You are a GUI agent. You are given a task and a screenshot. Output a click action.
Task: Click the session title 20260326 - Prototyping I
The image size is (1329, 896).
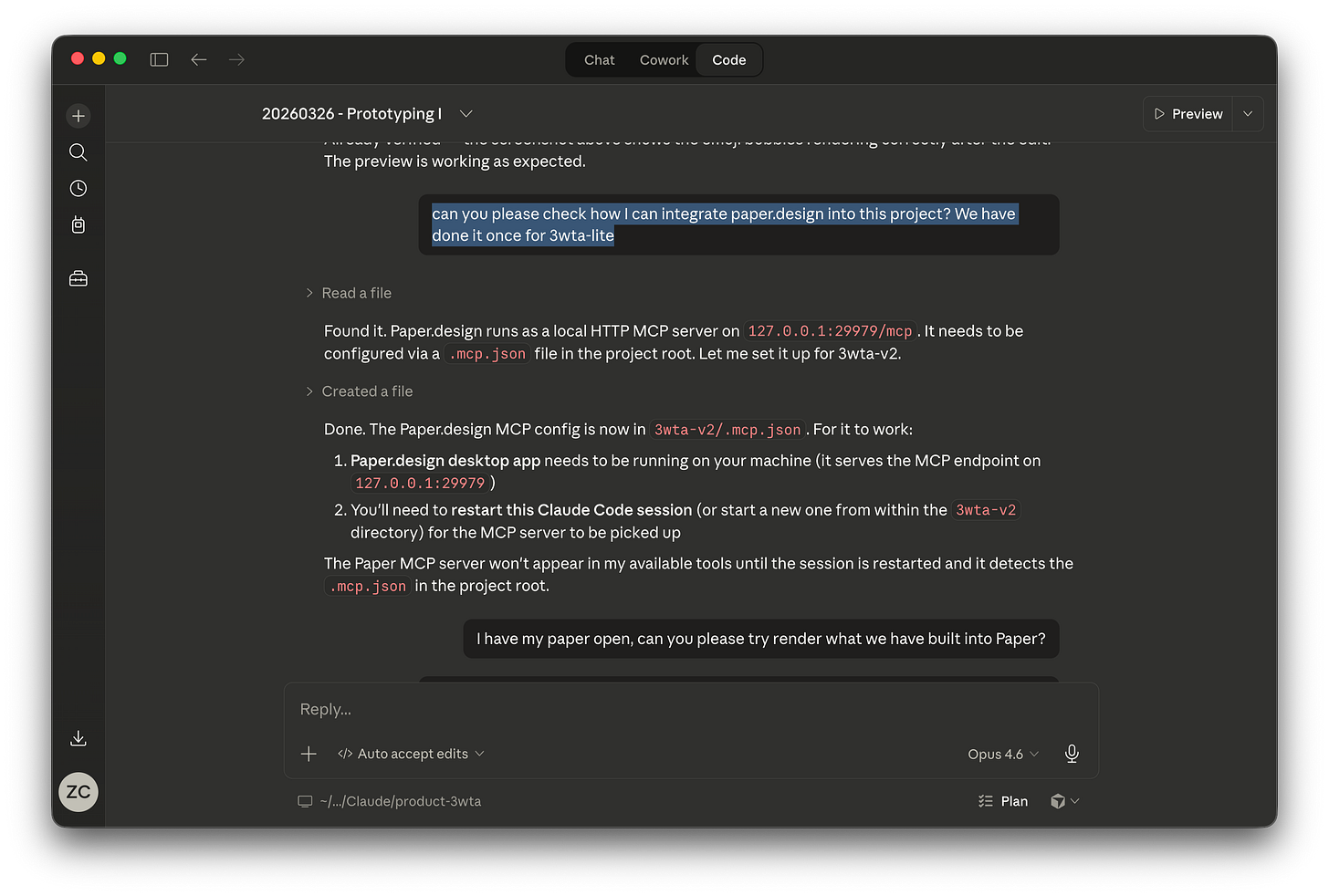[351, 114]
